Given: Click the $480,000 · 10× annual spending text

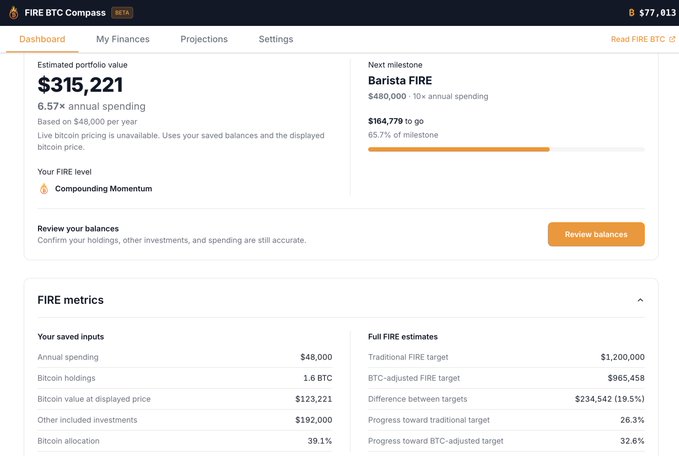Looking at the screenshot, I should pyautogui.click(x=428, y=96).
